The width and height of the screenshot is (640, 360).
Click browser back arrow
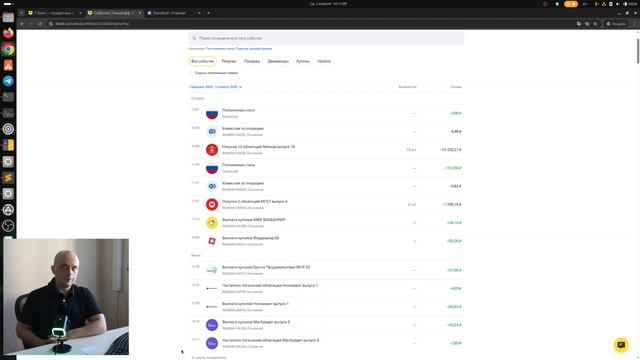tap(22, 24)
